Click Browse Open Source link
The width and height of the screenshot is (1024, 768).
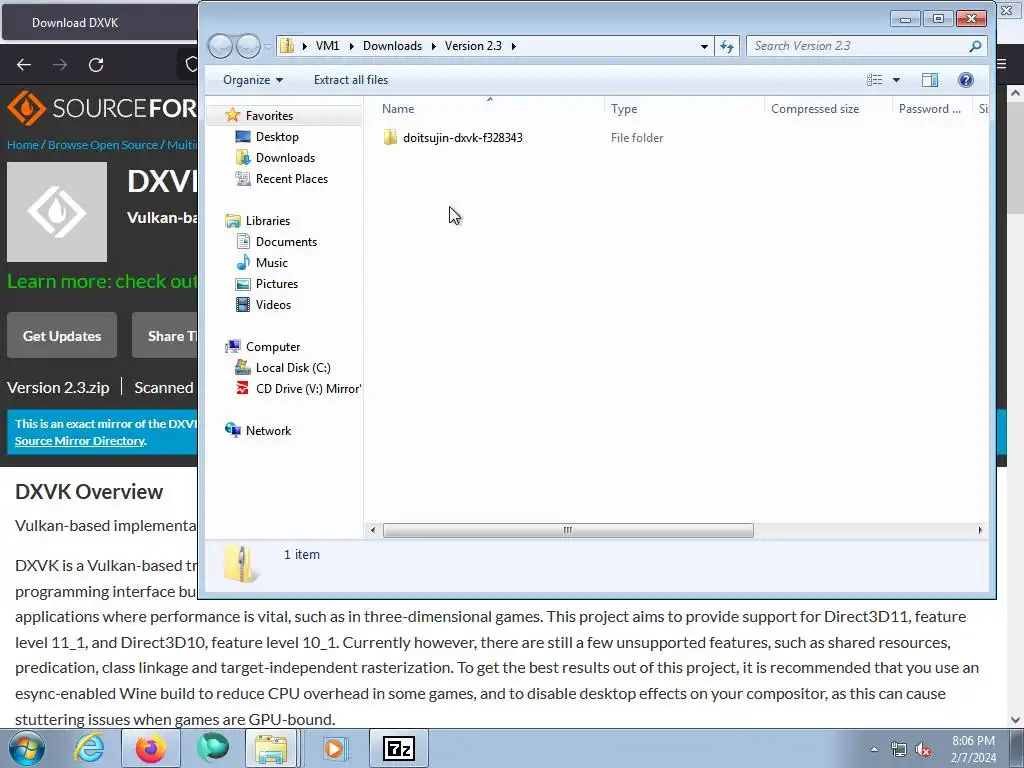[x=103, y=145]
